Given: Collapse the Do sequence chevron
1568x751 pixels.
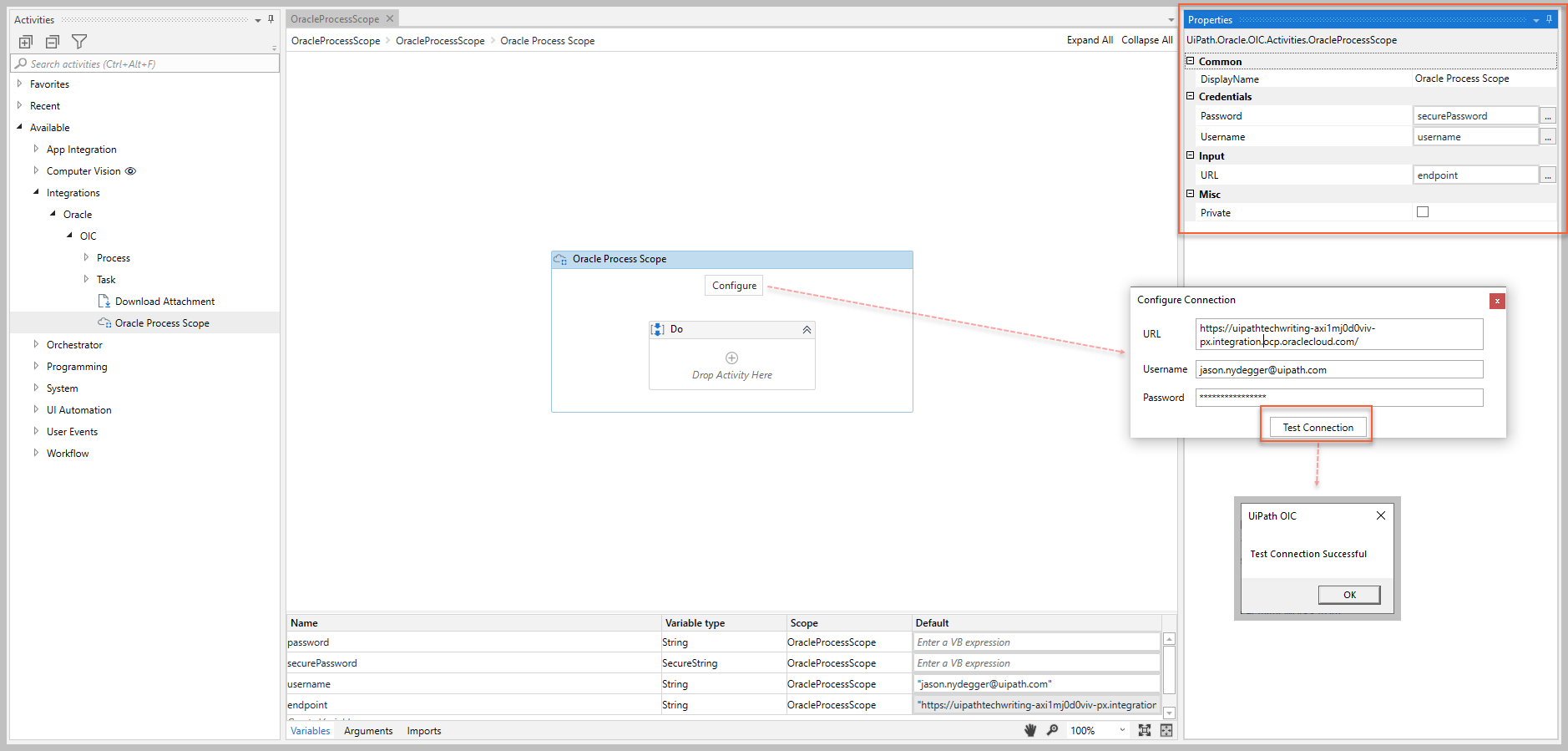Looking at the screenshot, I should [x=807, y=330].
